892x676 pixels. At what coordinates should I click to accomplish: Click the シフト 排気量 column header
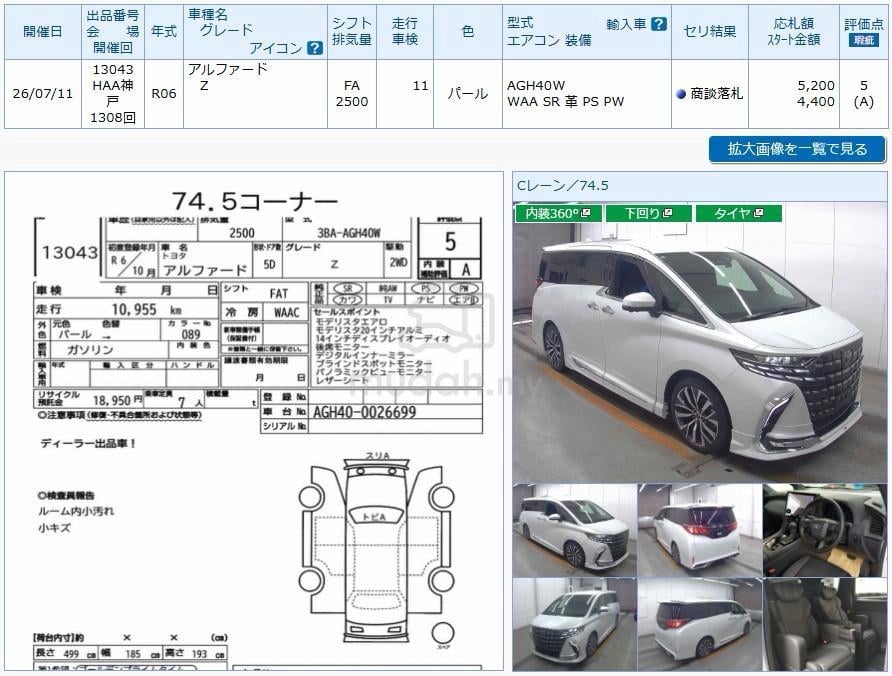352,32
